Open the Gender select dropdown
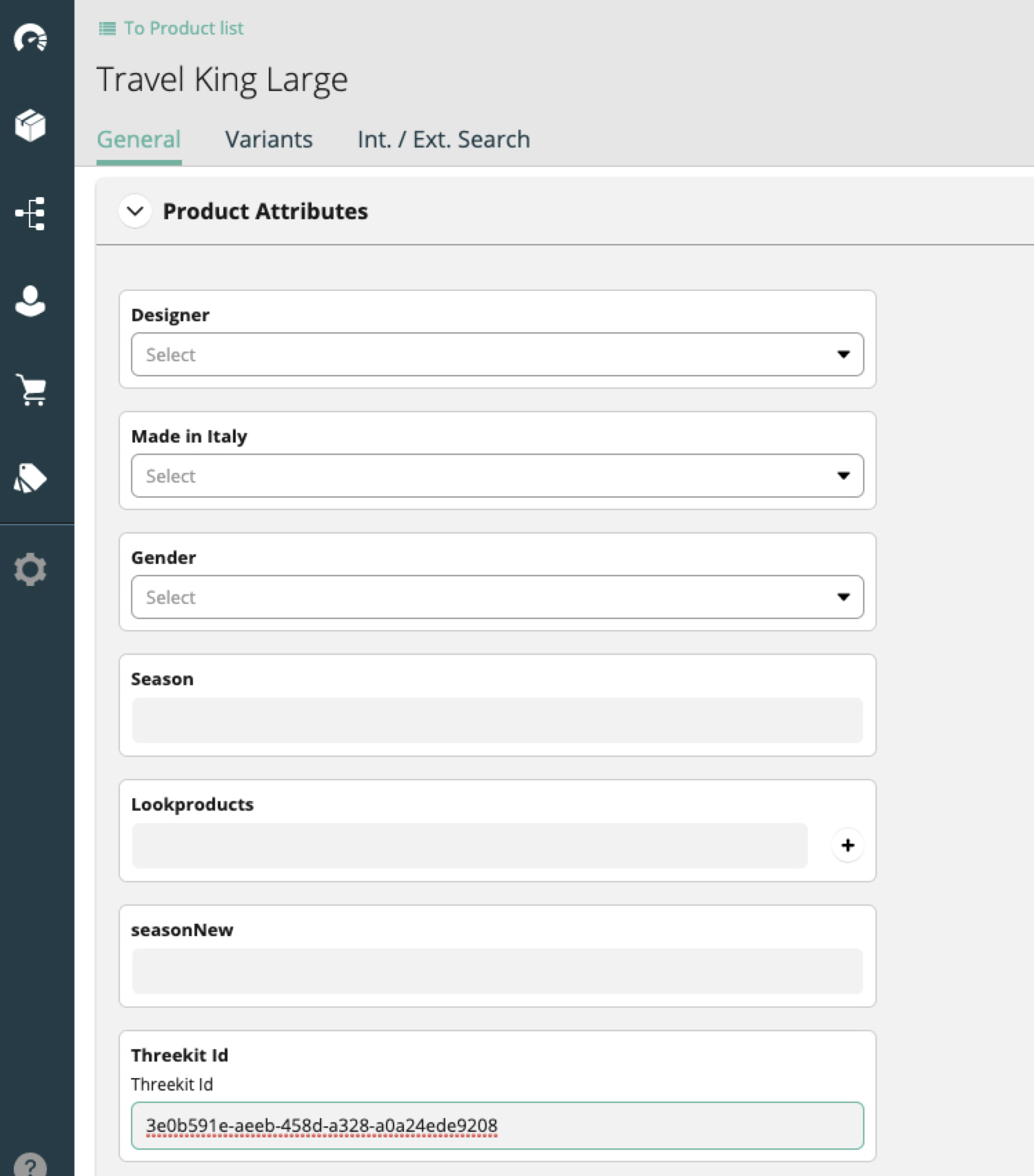1034x1176 pixels. [x=497, y=597]
